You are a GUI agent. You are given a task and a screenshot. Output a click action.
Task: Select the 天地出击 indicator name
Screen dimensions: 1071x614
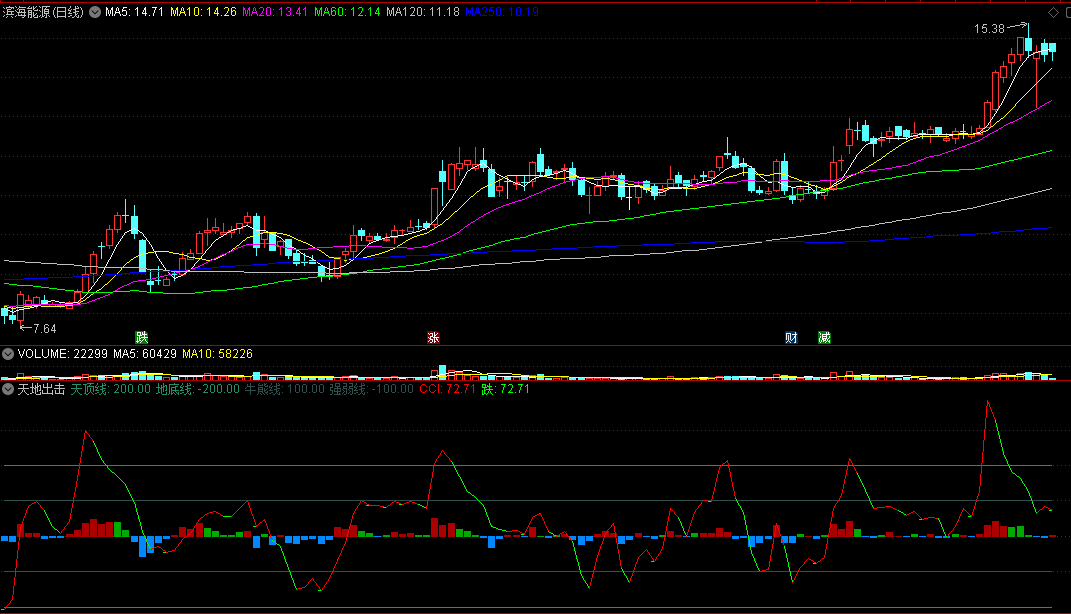coord(41,389)
